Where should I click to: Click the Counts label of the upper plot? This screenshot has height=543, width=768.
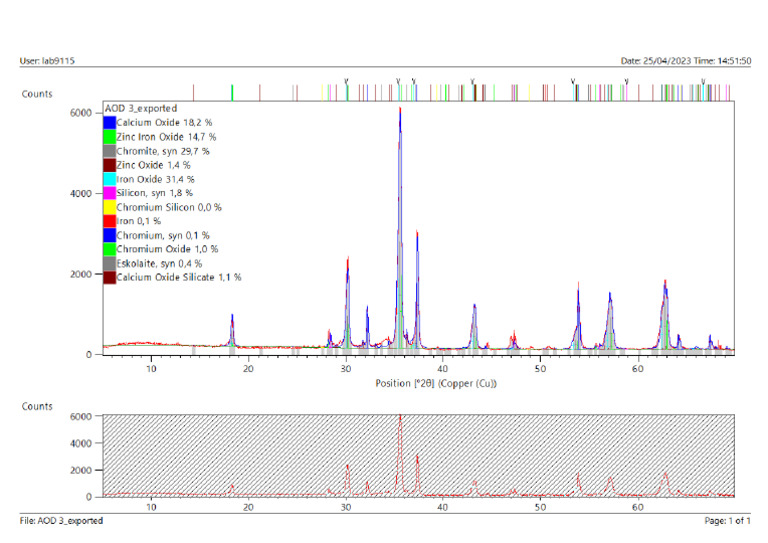coord(38,94)
